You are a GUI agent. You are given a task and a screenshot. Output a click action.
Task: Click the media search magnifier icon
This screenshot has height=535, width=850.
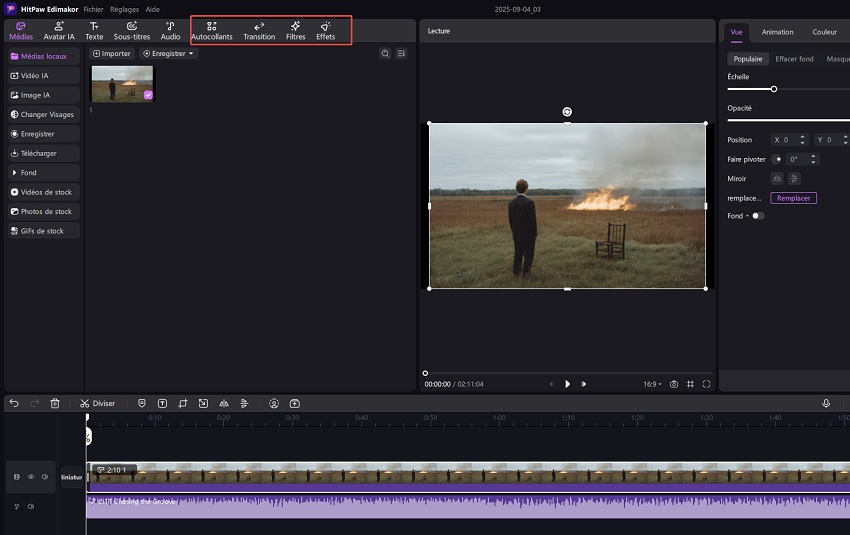point(385,54)
